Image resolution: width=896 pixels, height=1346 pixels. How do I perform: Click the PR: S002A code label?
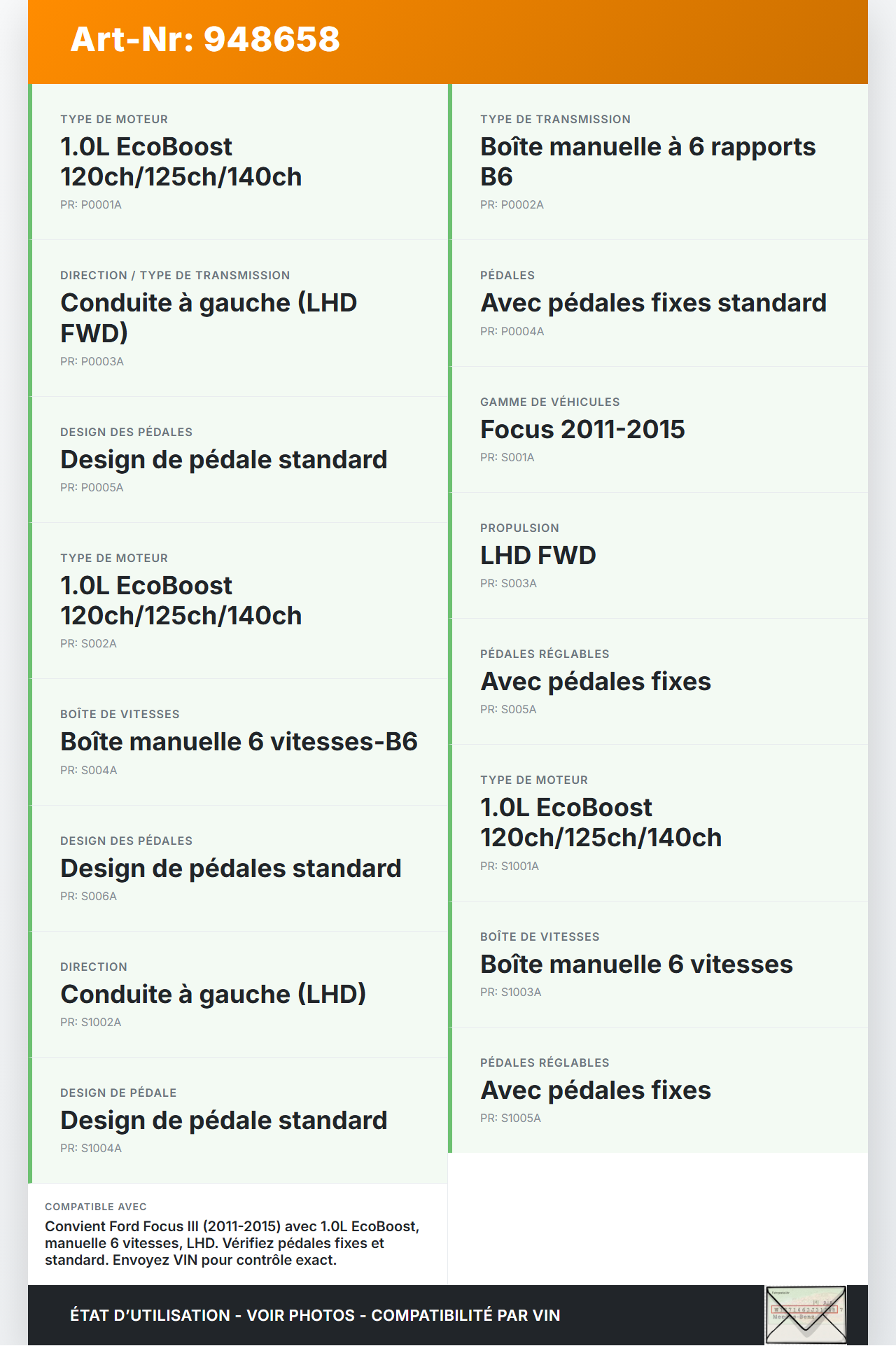click(88, 644)
